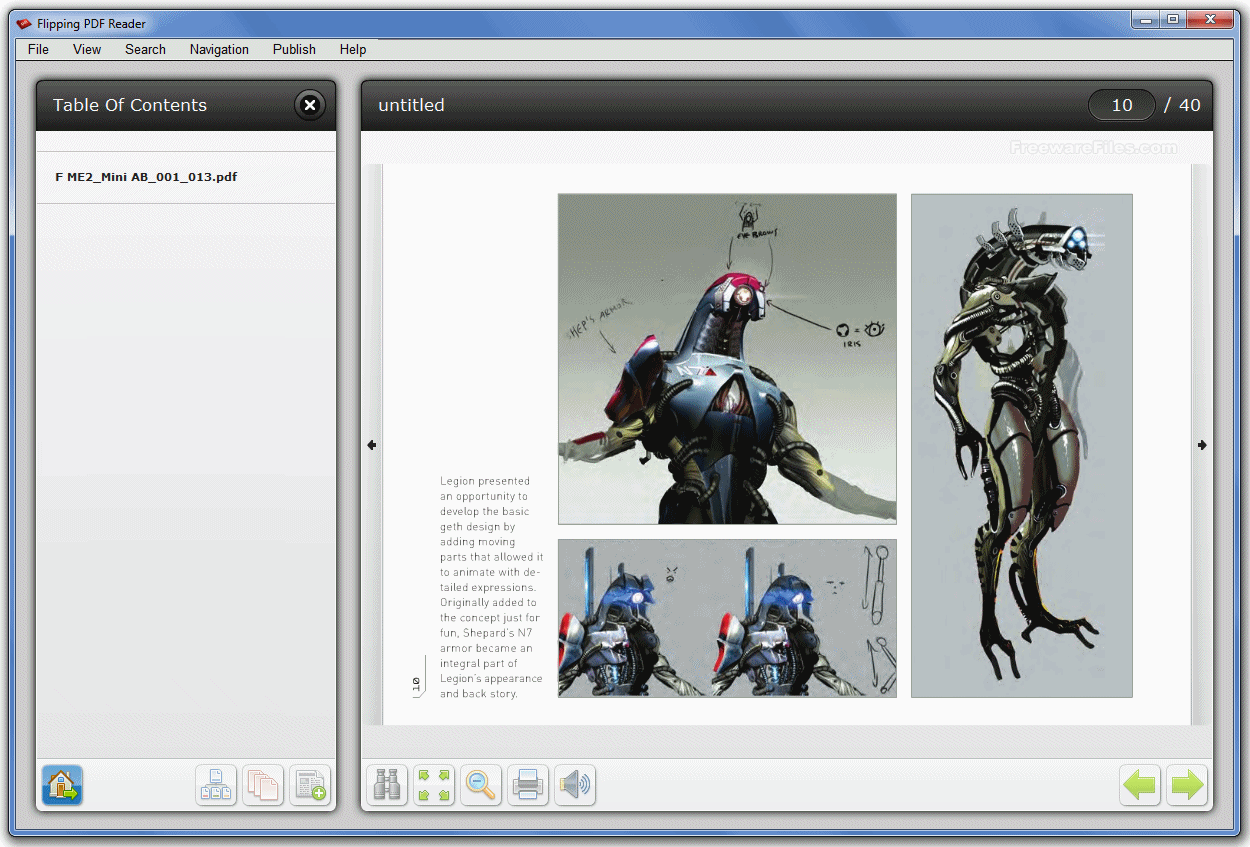The width and height of the screenshot is (1250, 847).
Task: Open the File menu
Action: (38, 49)
